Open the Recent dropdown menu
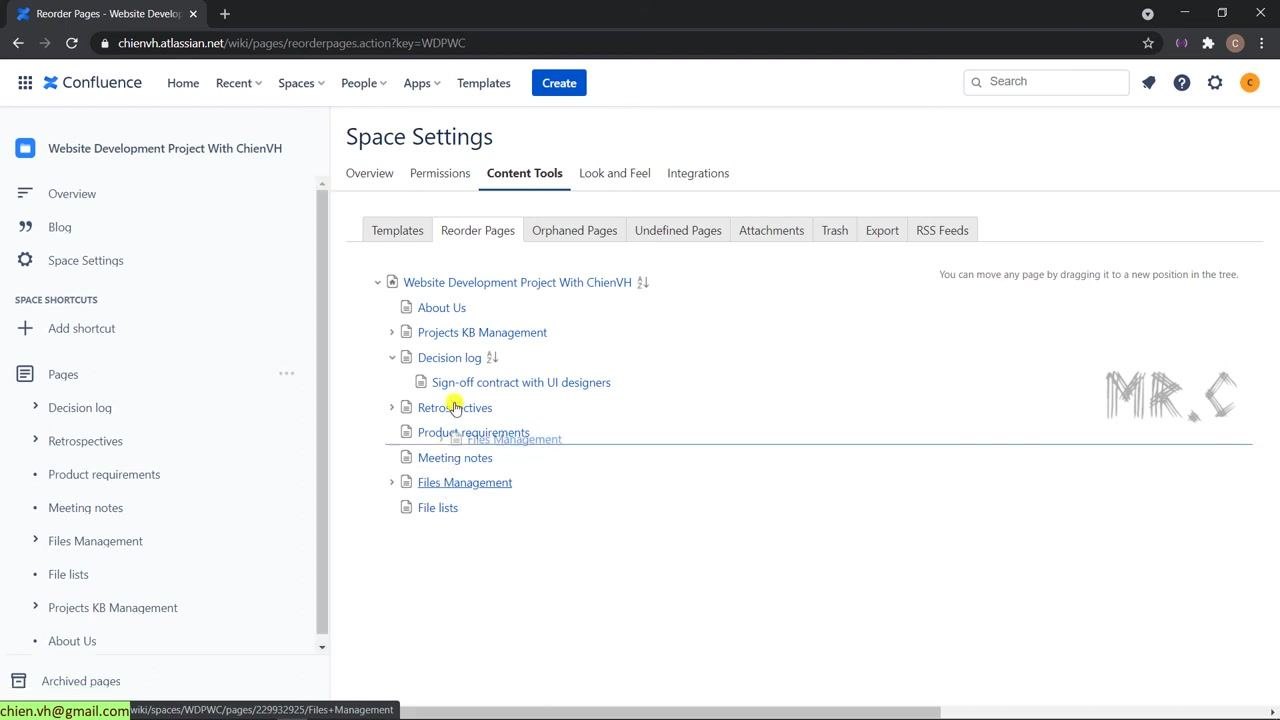The width and height of the screenshot is (1280, 720). (239, 83)
